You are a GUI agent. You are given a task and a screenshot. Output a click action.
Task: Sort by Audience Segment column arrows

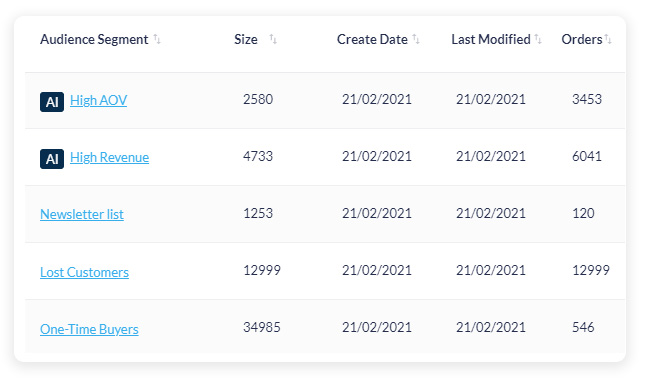pyautogui.click(x=157, y=39)
